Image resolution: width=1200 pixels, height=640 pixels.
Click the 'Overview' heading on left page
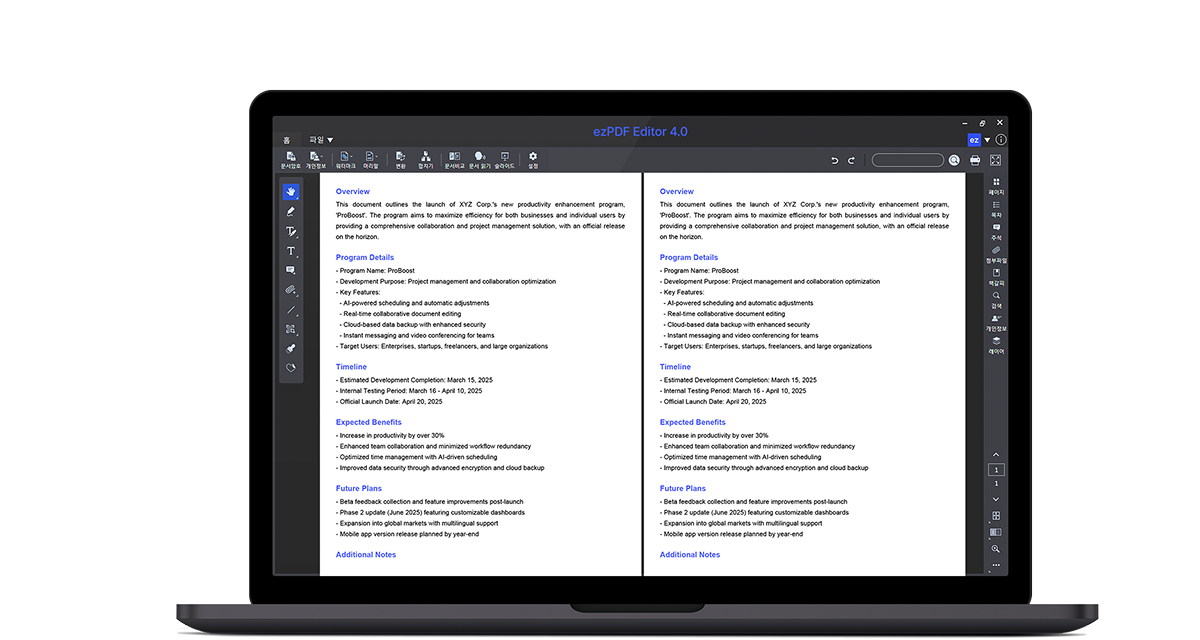tap(353, 191)
